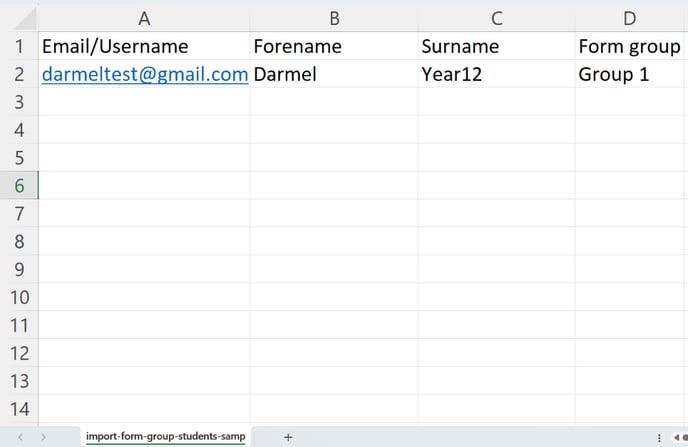The width and height of the screenshot is (688, 447).
Task: Select the Form group header cell
Action: coord(630,46)
